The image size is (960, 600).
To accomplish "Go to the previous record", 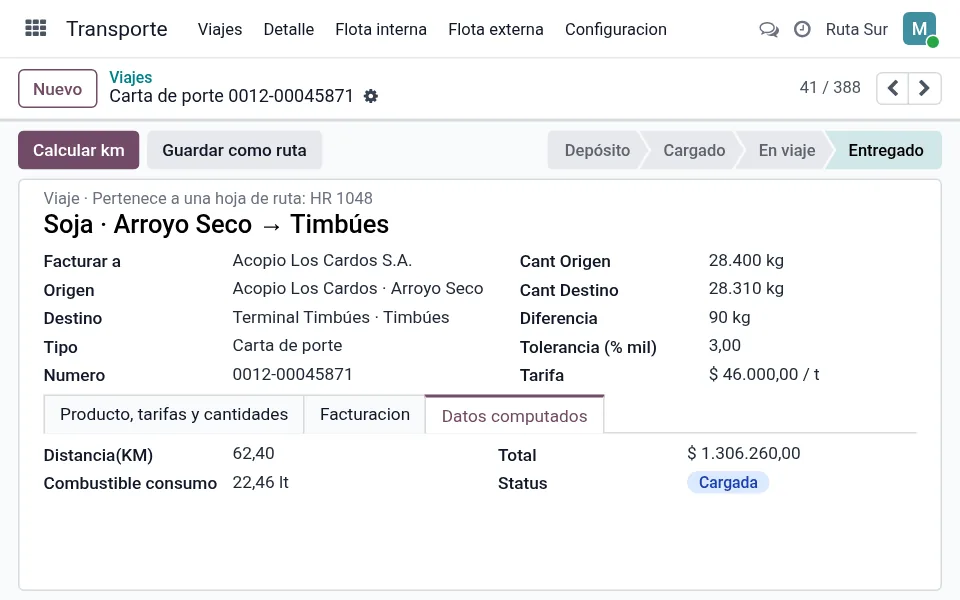I will click(x=893, y=88).
